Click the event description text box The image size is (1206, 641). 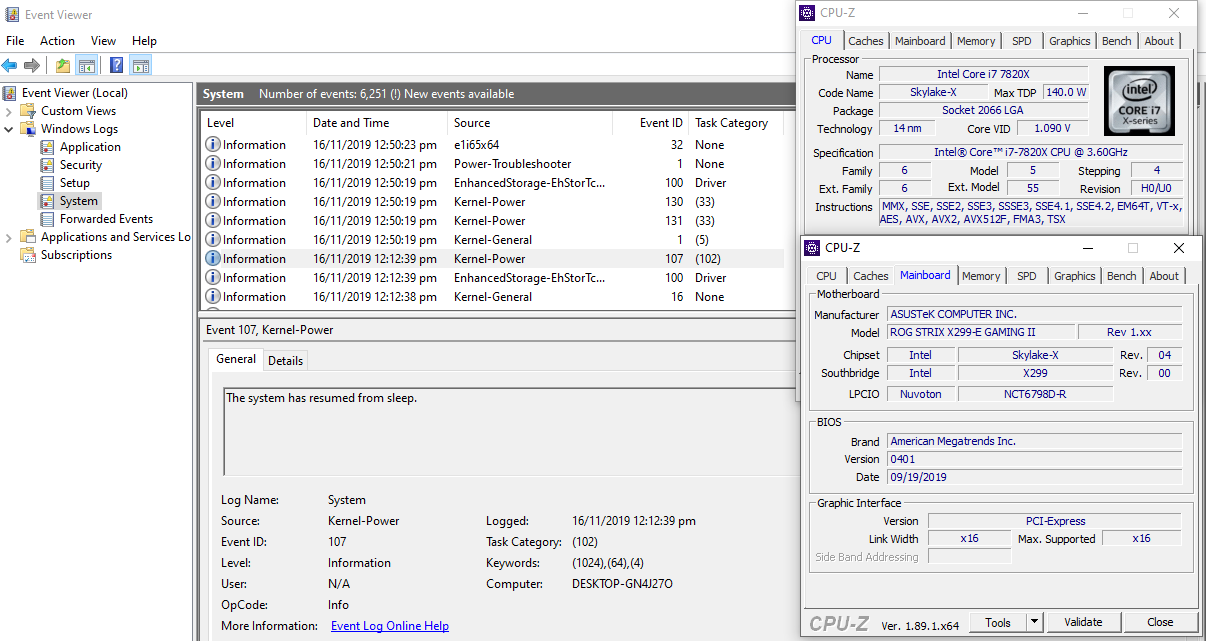click(511, 432)
